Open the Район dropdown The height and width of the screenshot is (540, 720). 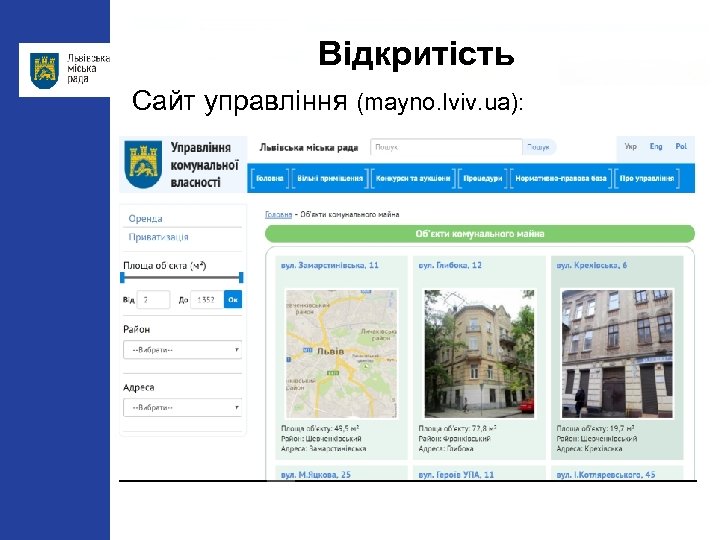(182, 350)
